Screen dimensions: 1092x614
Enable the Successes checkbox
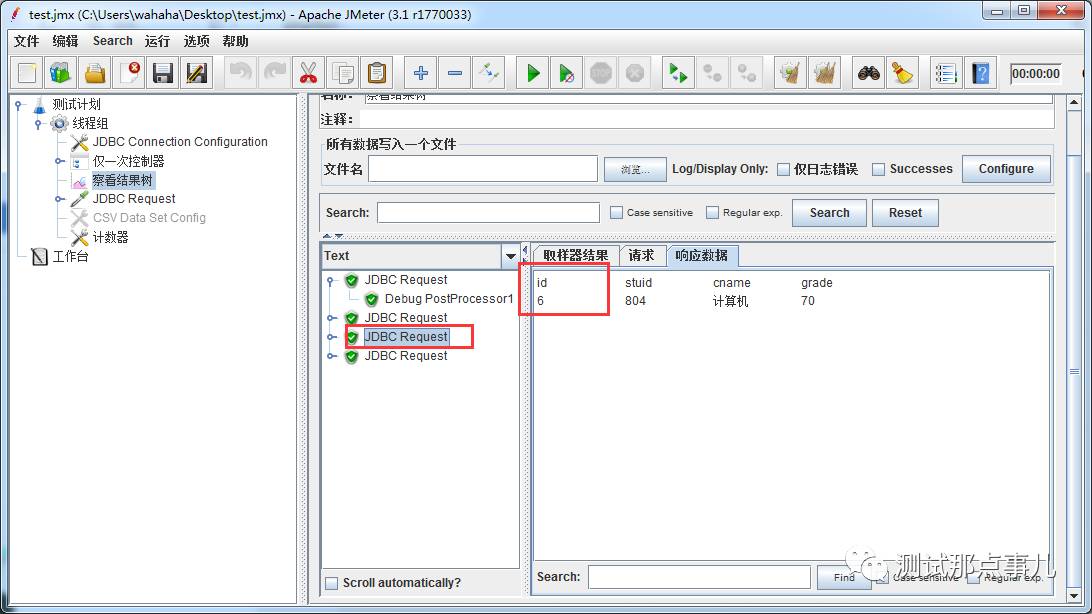[x=879, y=169]
